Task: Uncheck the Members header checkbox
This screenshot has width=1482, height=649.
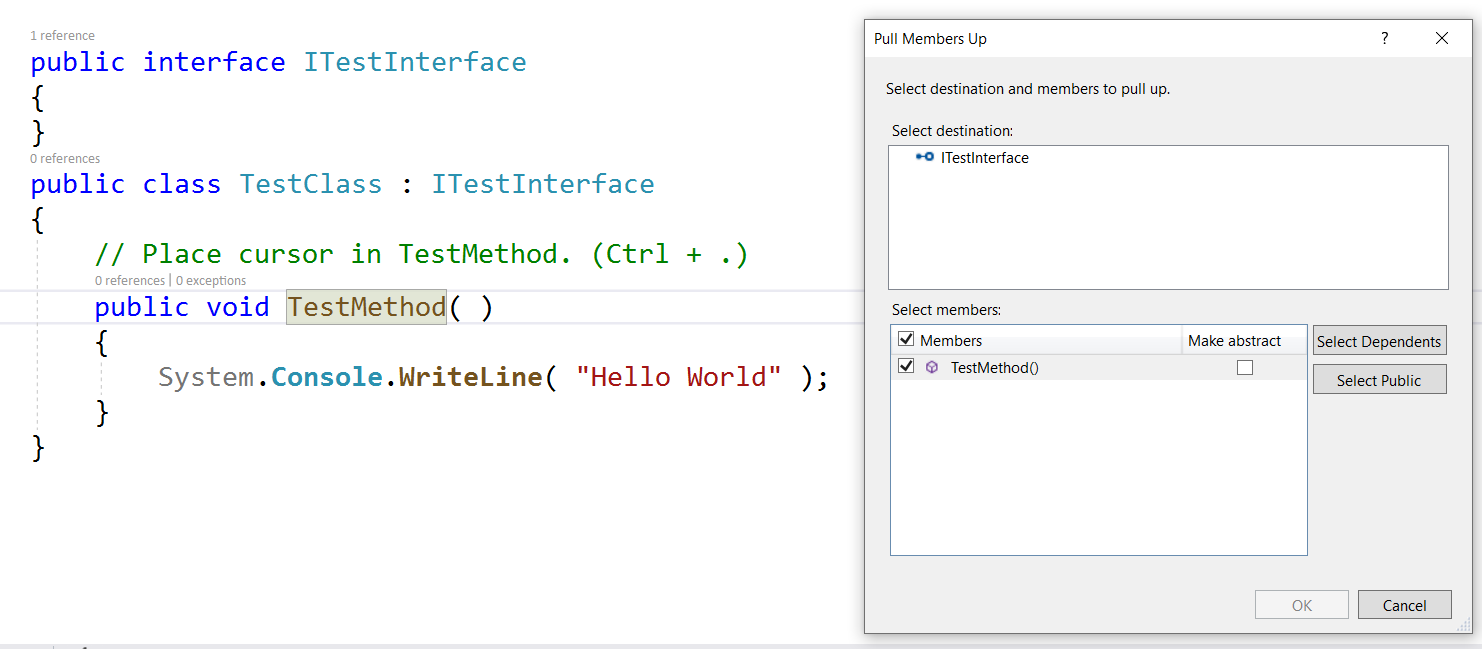Action: point(906,339)
